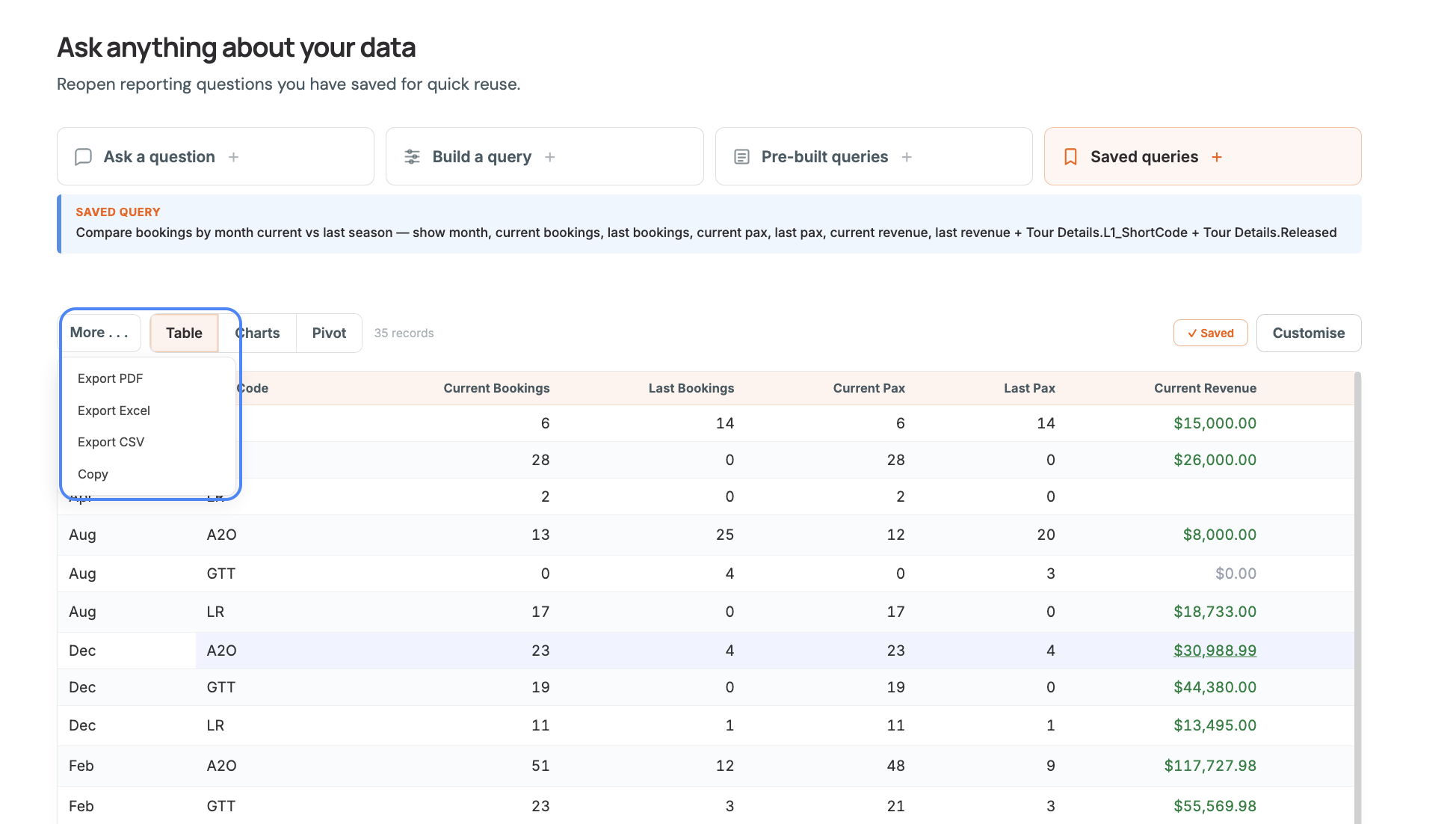This screenshot has width=1456, height=824.
Task: Click the document icon beside Pre-built queries
Action: point(741,157)
